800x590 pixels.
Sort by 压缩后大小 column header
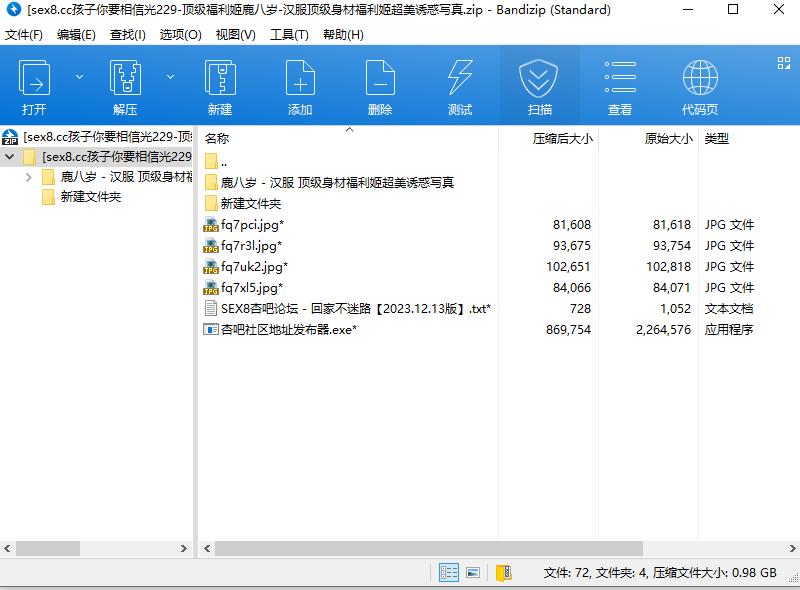click(563, 138)
